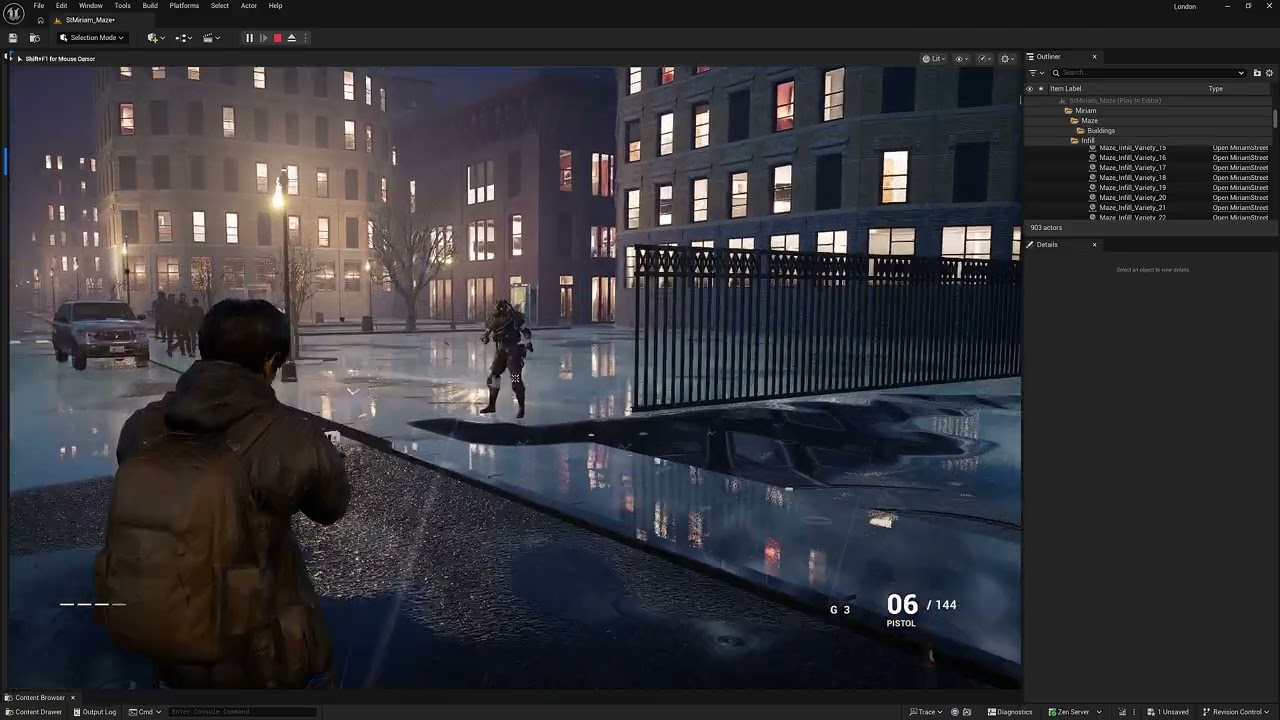
Task: Sort Outliner by Type column
Action: coord(1215,89)
